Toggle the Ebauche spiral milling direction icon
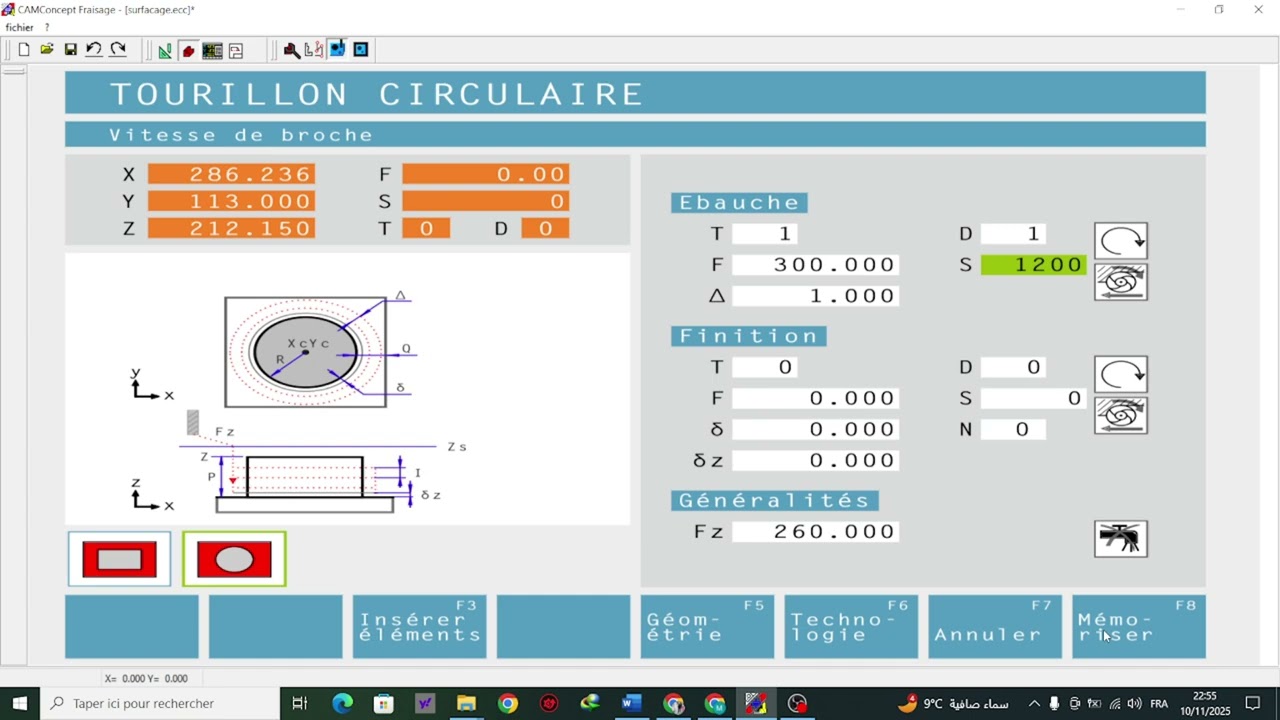Viewport: 1280px width, 720px height. 1121,282
